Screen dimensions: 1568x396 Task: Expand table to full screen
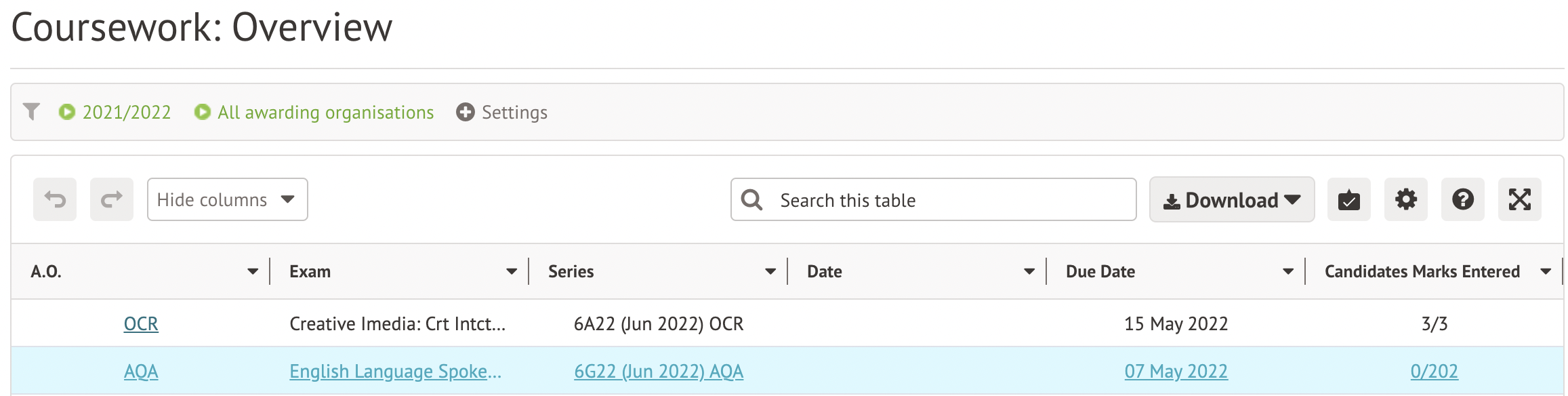tap(1519, 199)
